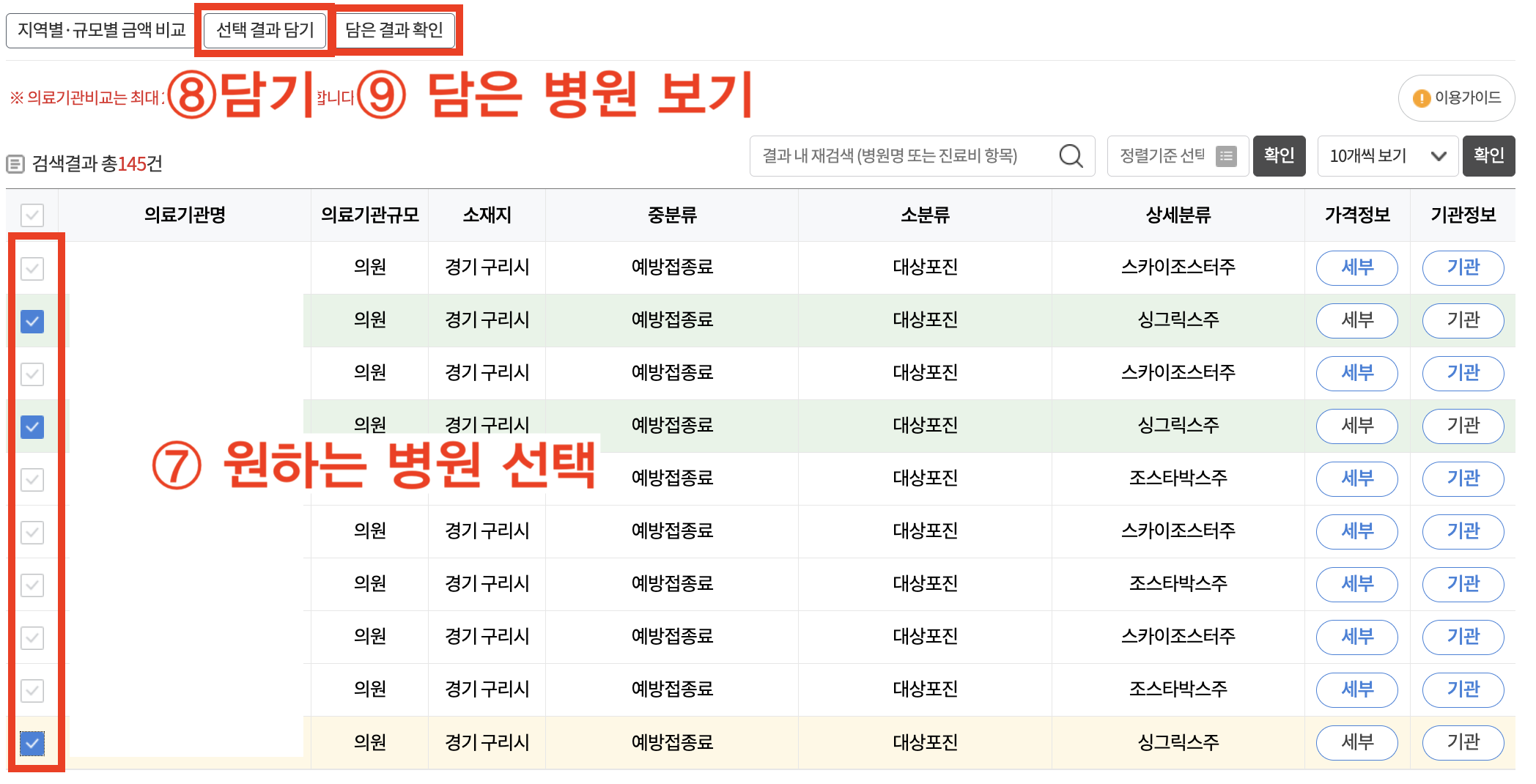Click the 중분류 column header

(672, 215)
